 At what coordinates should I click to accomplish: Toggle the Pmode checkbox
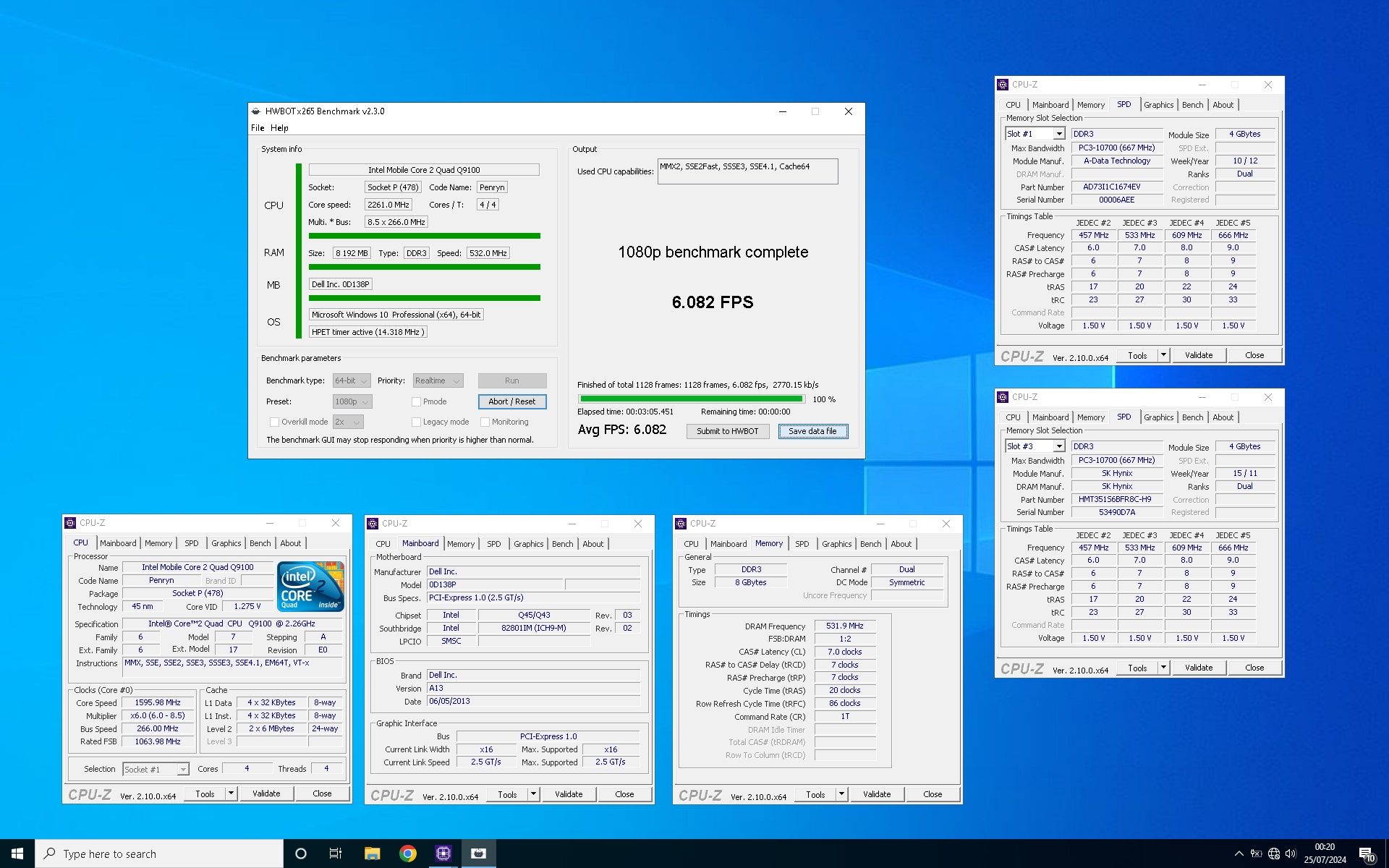click(x=416, y=401)
